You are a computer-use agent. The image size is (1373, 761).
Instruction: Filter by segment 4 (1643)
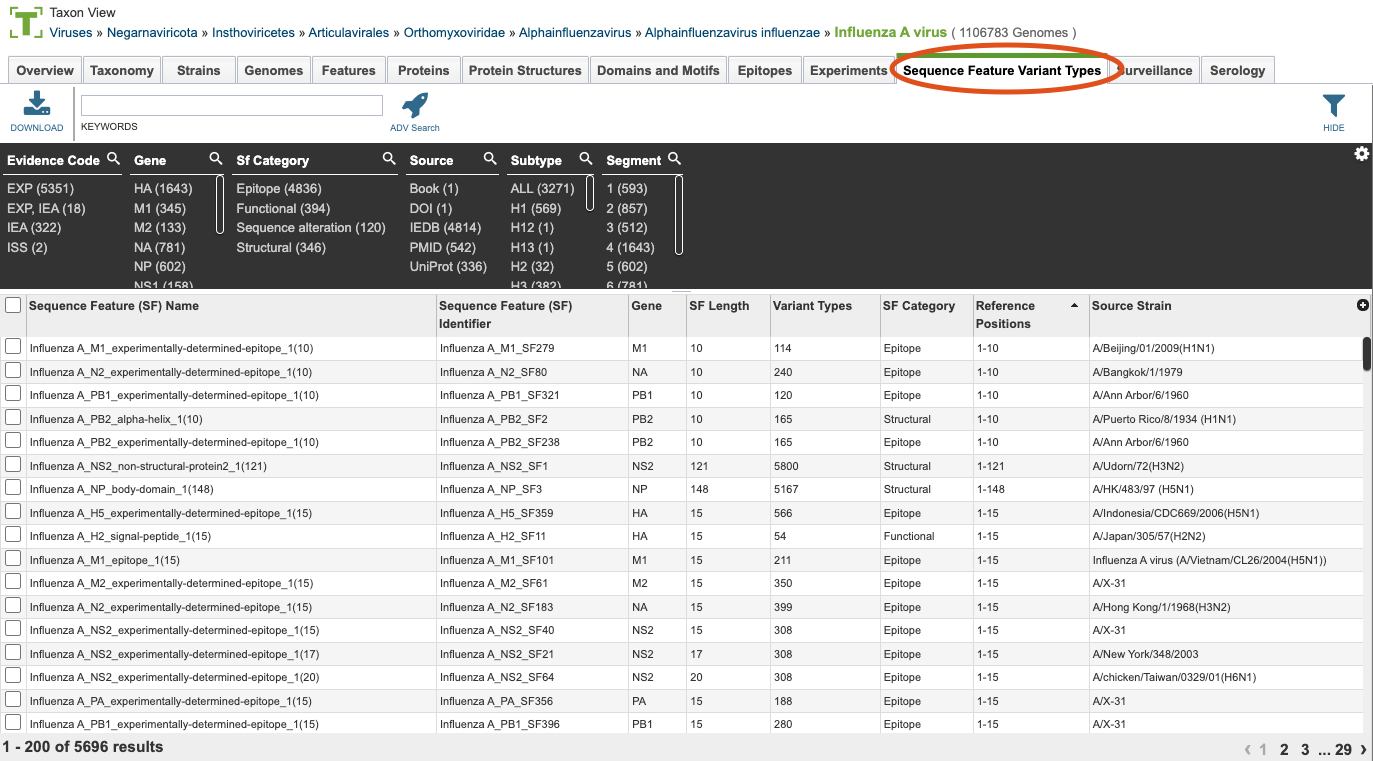tap(630, 248)
